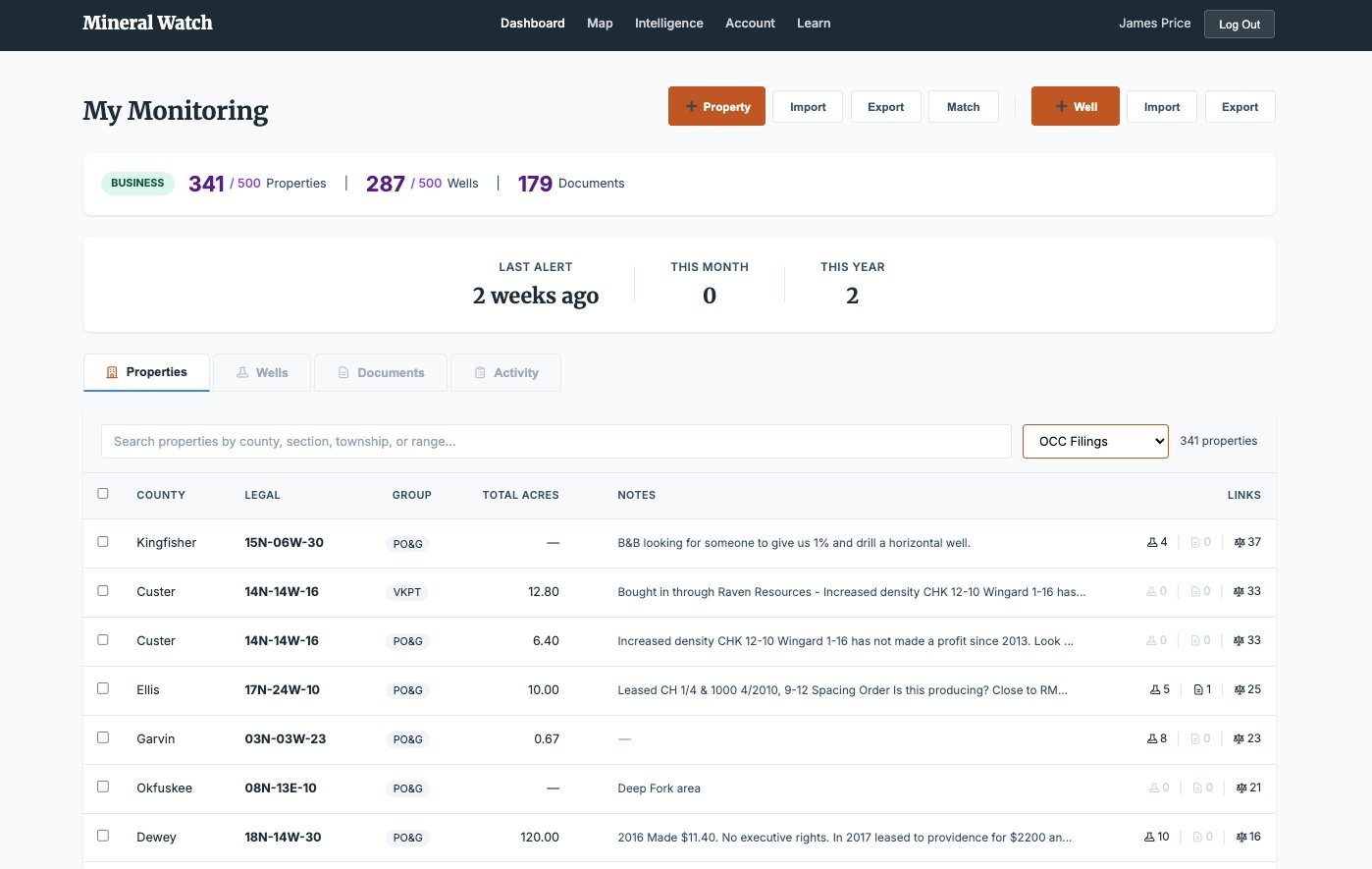Open Intelligence in the top navigation
This screenshot has width=1372, height=869.
668,24
